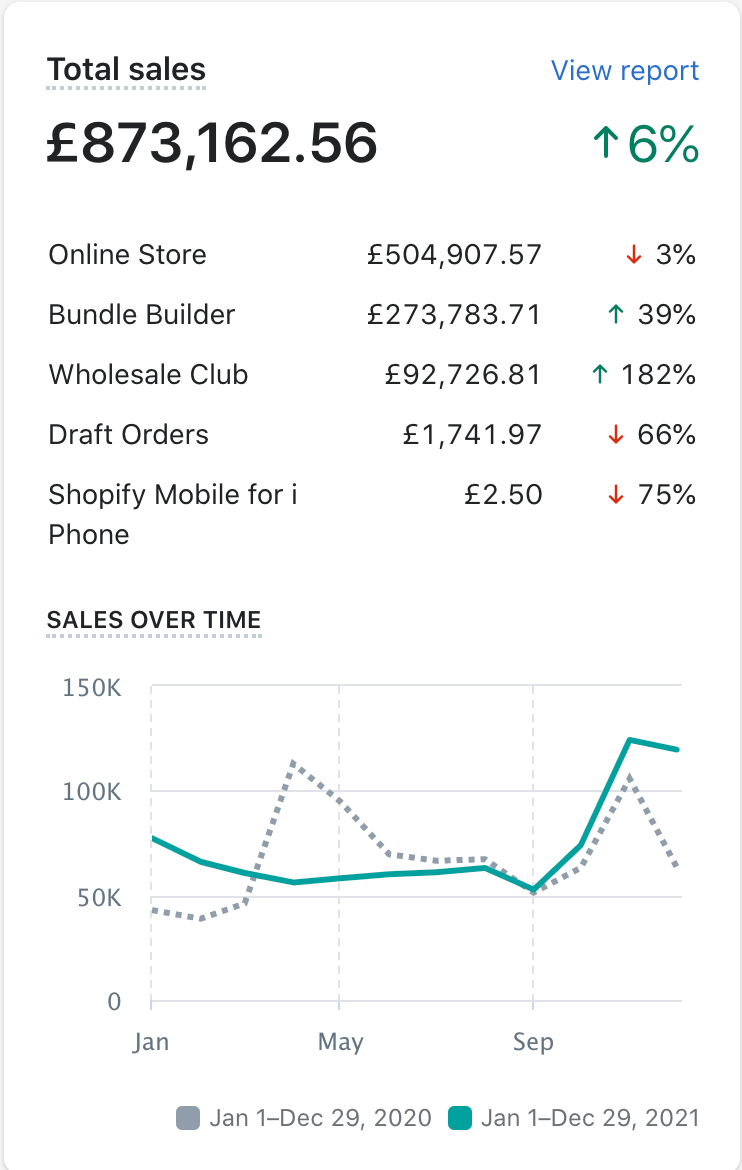The image size is (742, 1170).
Task: Click red down arrow on Shopify Mobile row
Action: click(616, 495)
